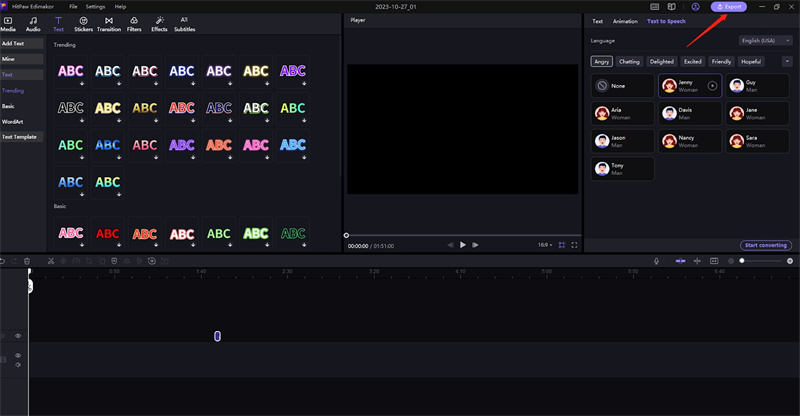Open the 16:9 aspect ratio dropdown
800x416 pixels.
click(547, 244)
